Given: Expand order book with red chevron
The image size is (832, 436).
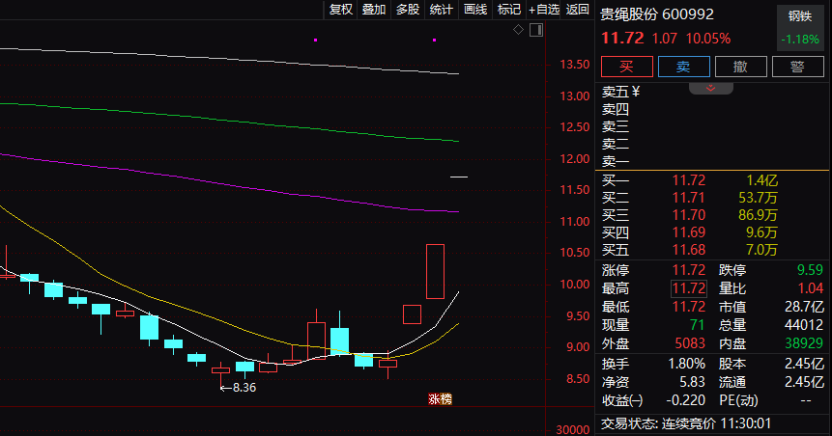Looking at the screenshot, I should [711, 89].
